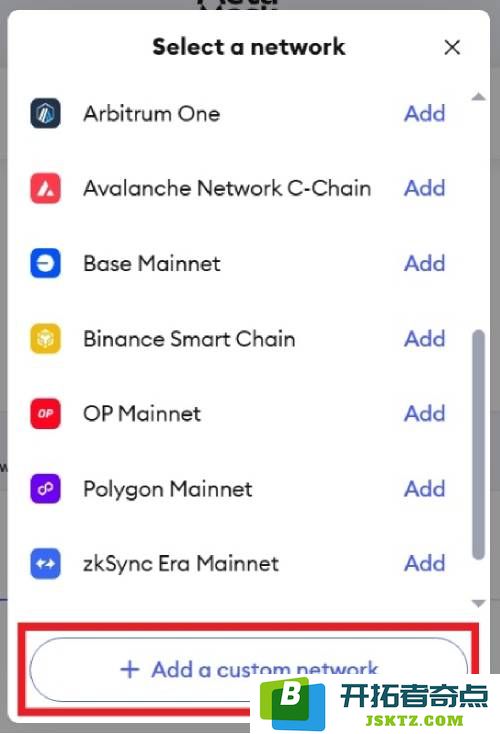This screenshot has width=500, height=734.
Task: Add the Arbitrum One network
Action: (425, 114)
